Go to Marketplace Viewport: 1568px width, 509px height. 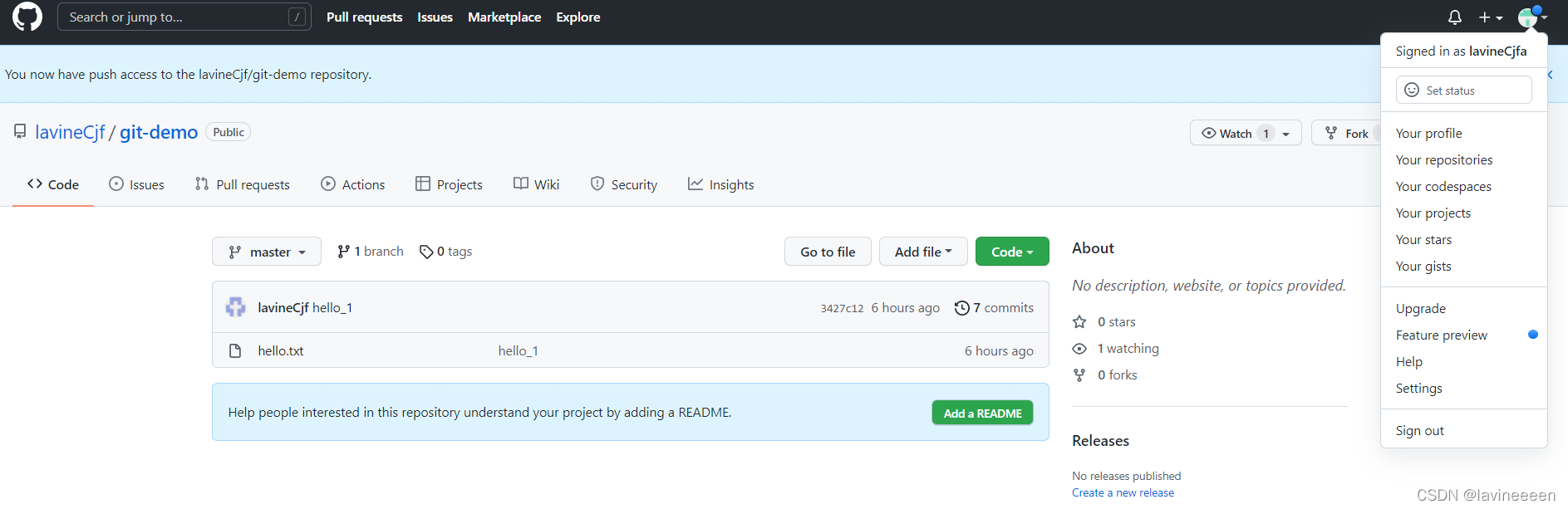pyautogui.click(x=504, y=17)
